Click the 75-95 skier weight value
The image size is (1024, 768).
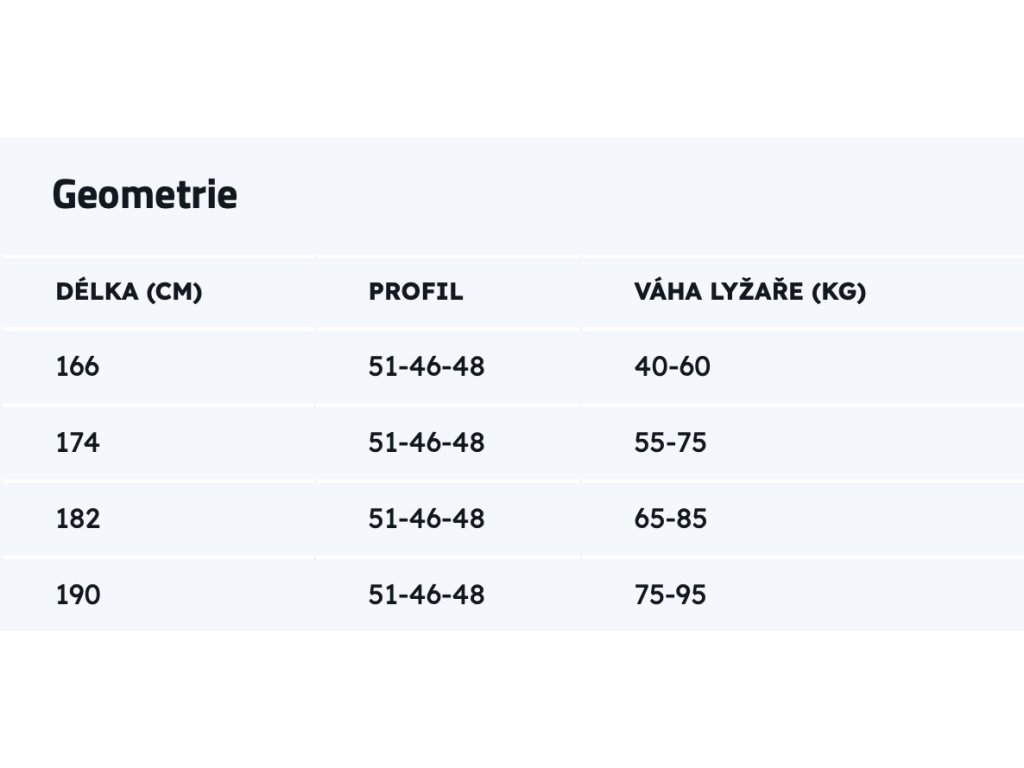pos(670,595)
